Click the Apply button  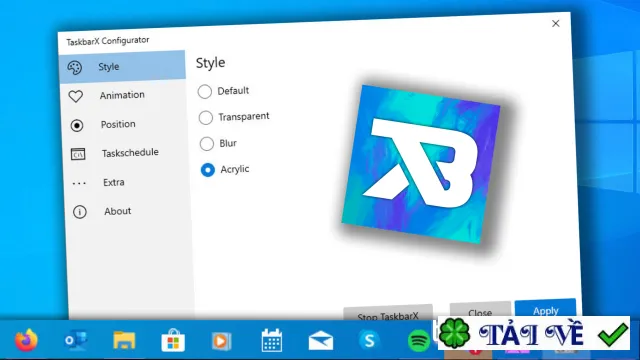(545, 309)
